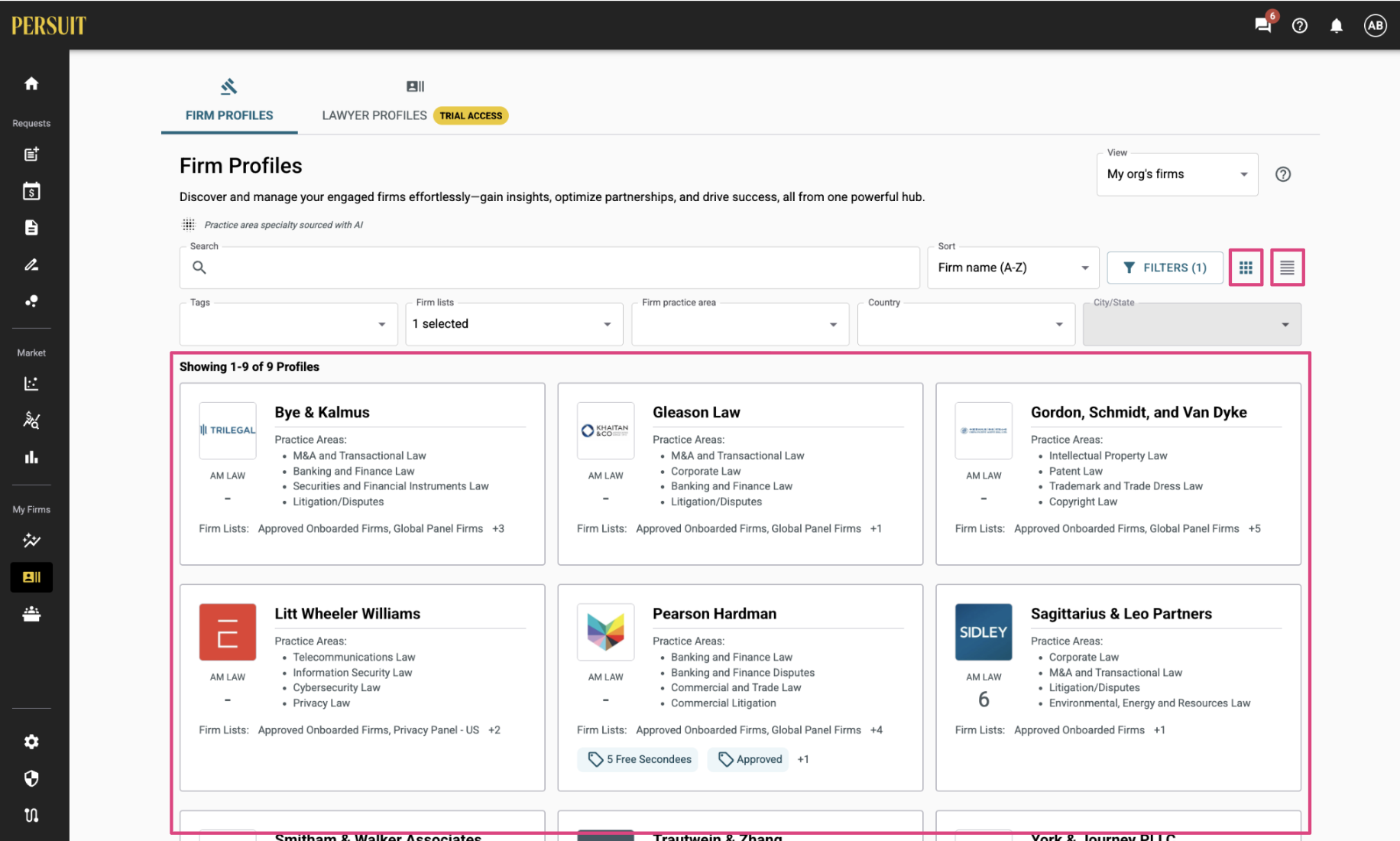Image resolution: width=1400 pixels, height=841 pixels.
Task: Open the Sort Firm name (A-Z) dropdown
Action: (1013, 268)
